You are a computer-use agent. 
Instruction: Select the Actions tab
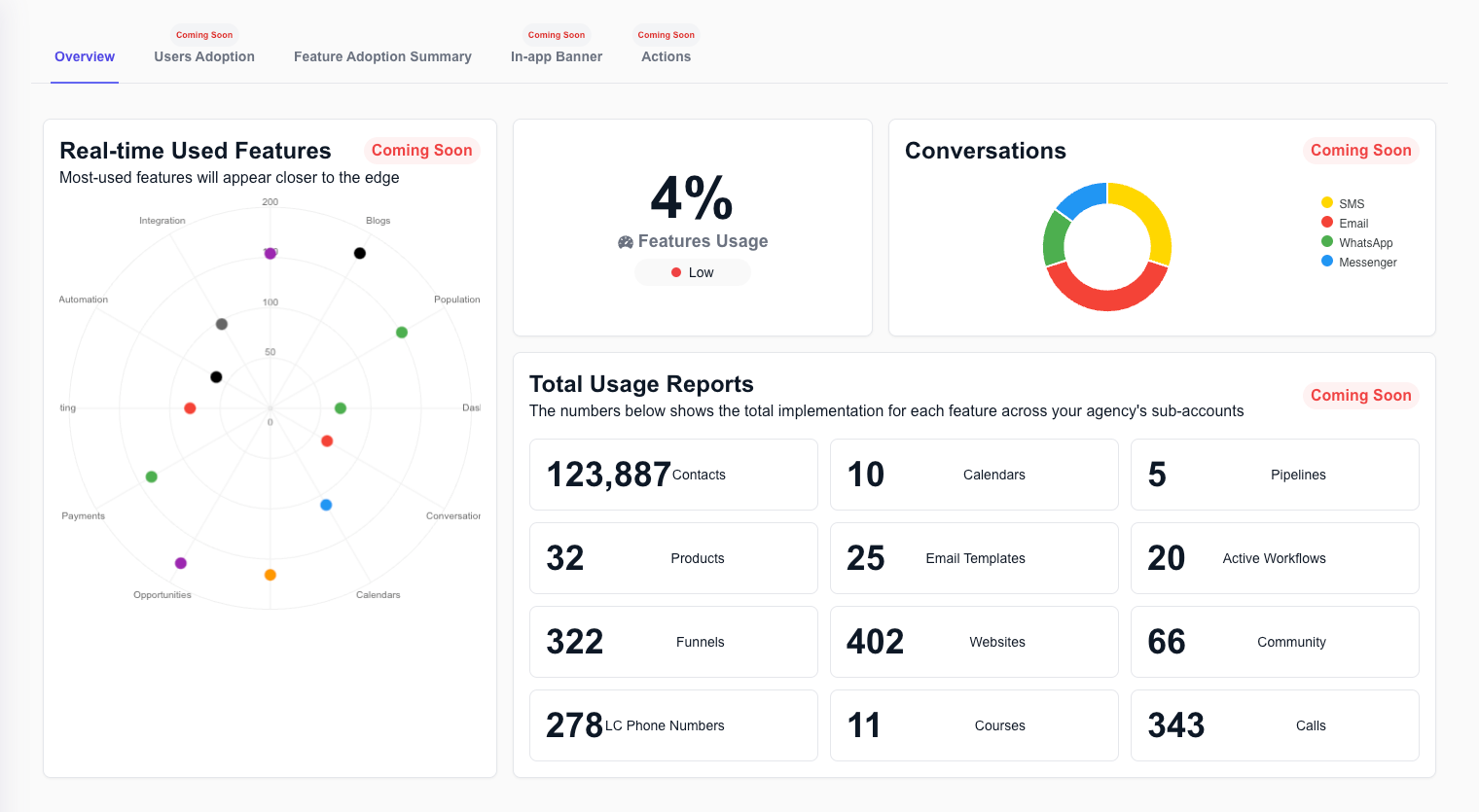point(667,56)
